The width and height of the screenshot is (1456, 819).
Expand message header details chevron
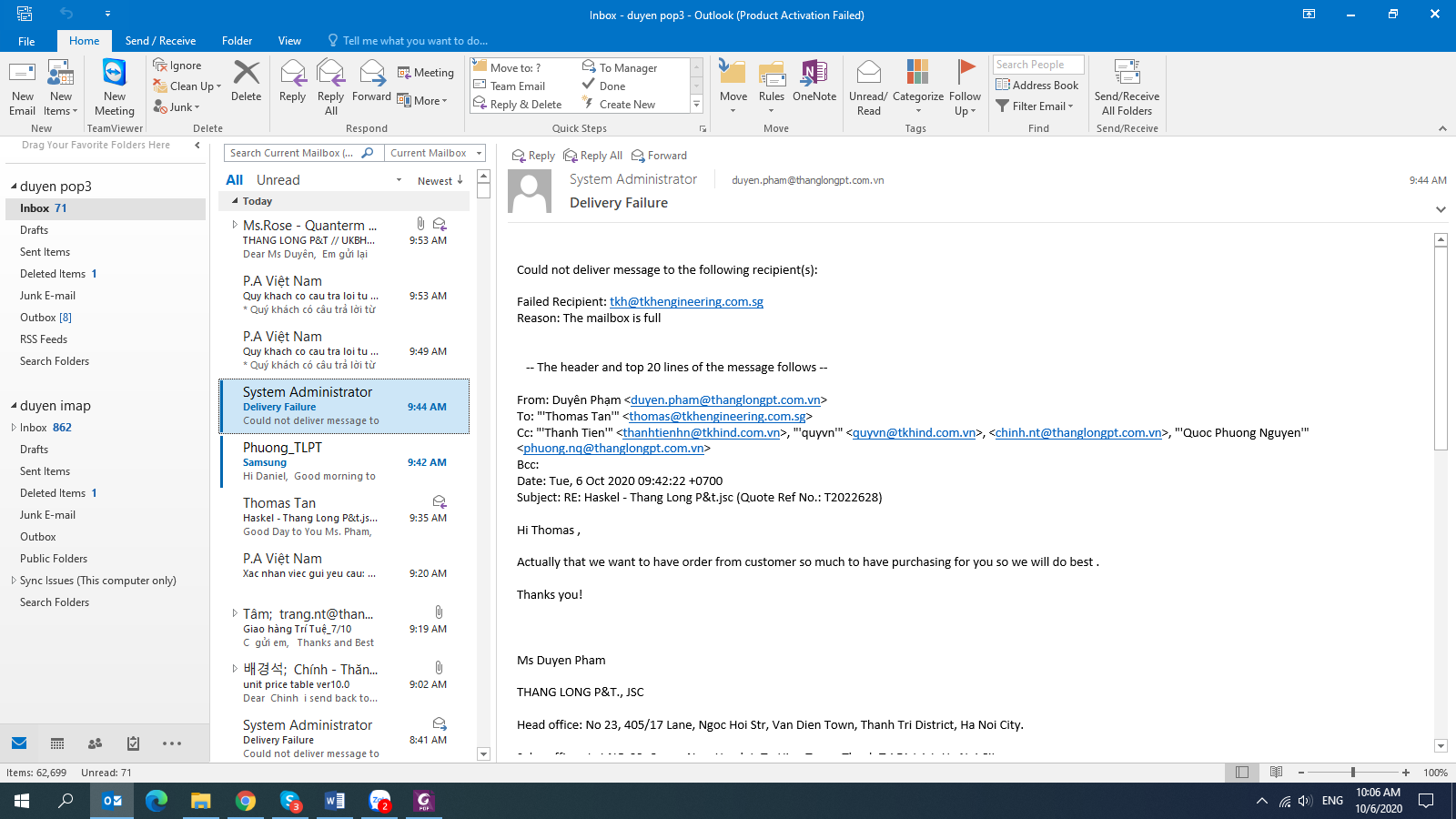coord(1441,209)
